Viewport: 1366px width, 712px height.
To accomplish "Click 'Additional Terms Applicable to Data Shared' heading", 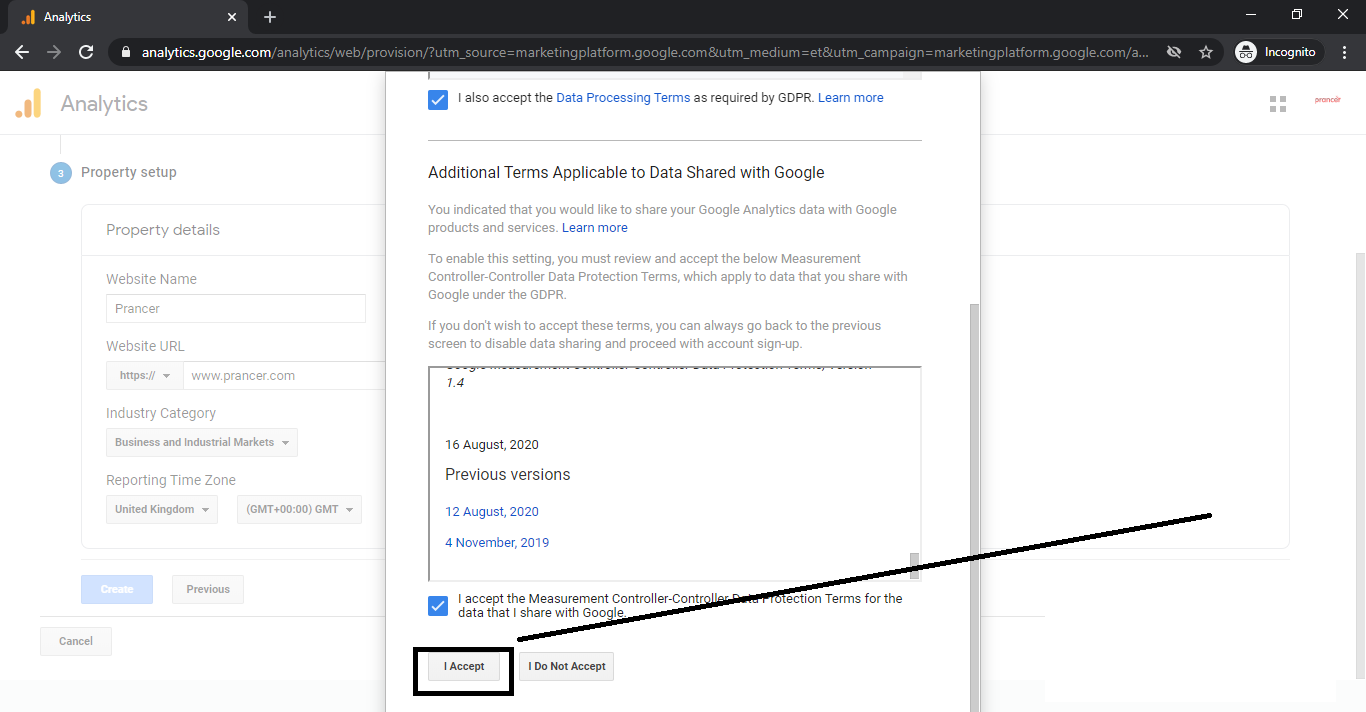I will tap(626, 172).
